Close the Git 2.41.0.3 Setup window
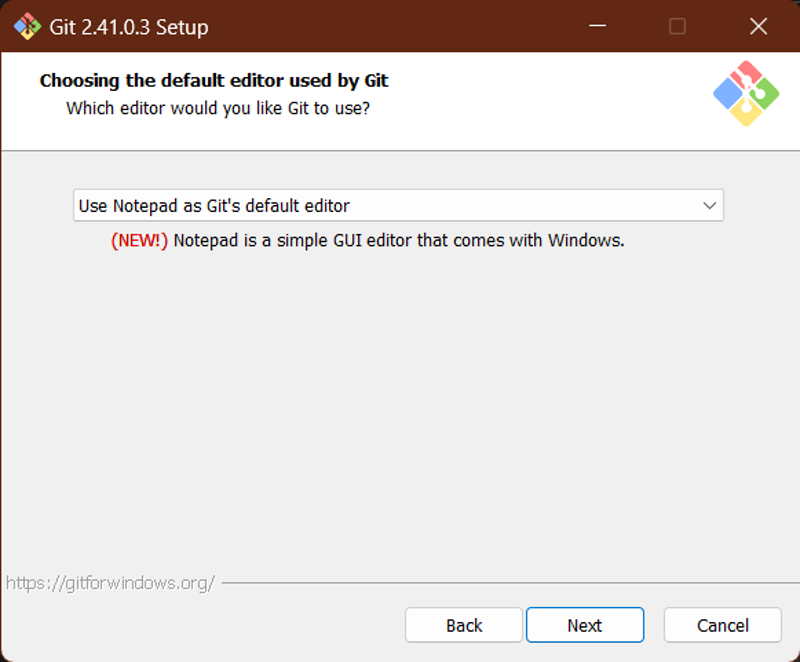Image resolution: width=800 pixels, height=662 pixels. pos(759,26)
